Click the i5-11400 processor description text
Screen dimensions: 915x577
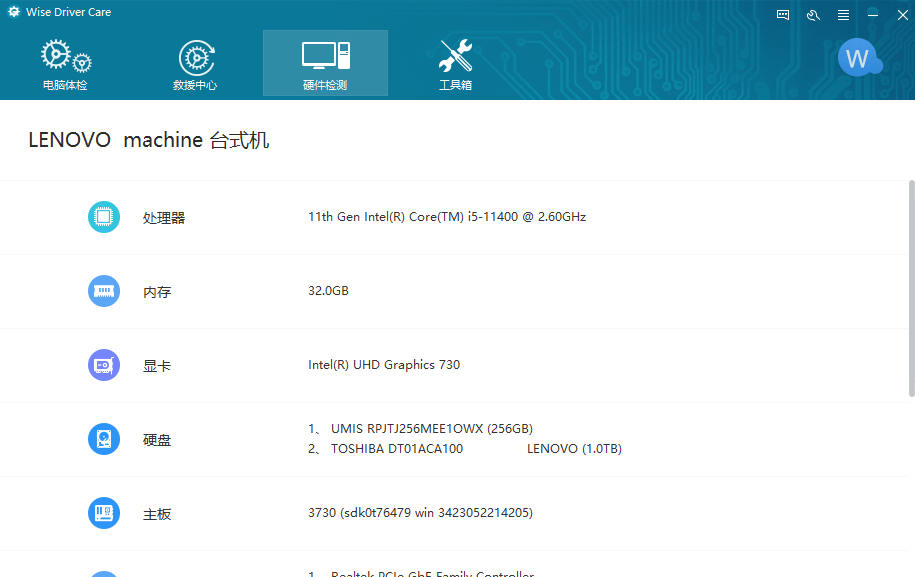tap(447, 216)
